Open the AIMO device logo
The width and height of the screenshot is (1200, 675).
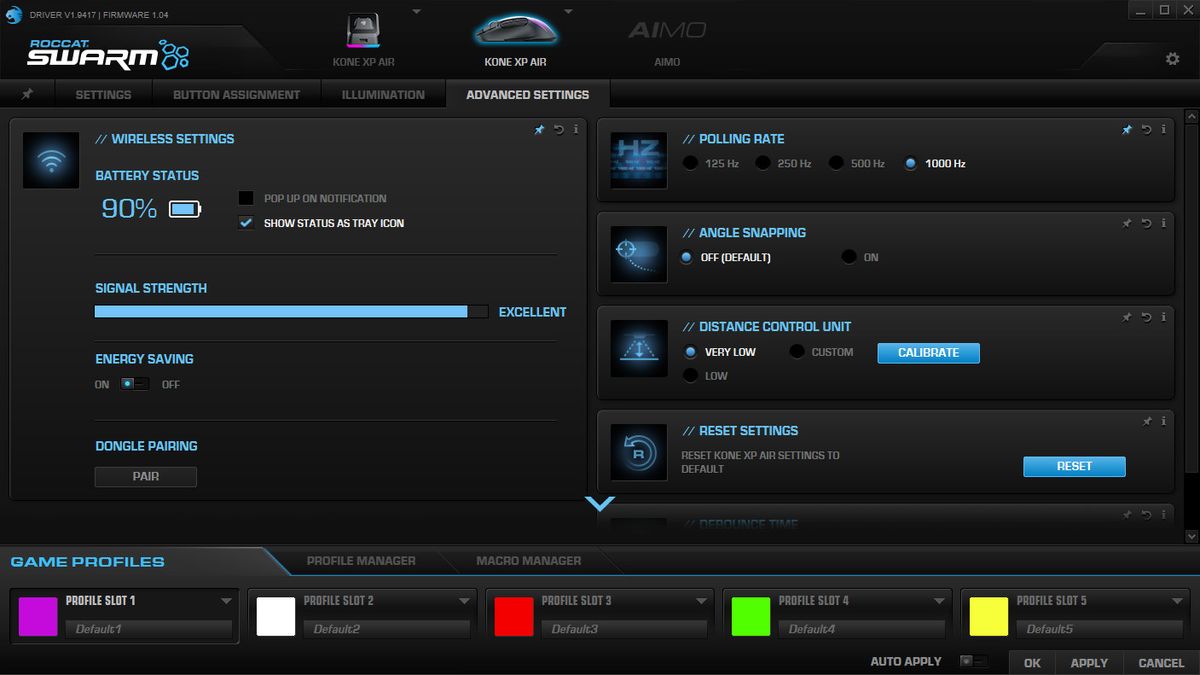pyautogui.click(x=667, y=30)
